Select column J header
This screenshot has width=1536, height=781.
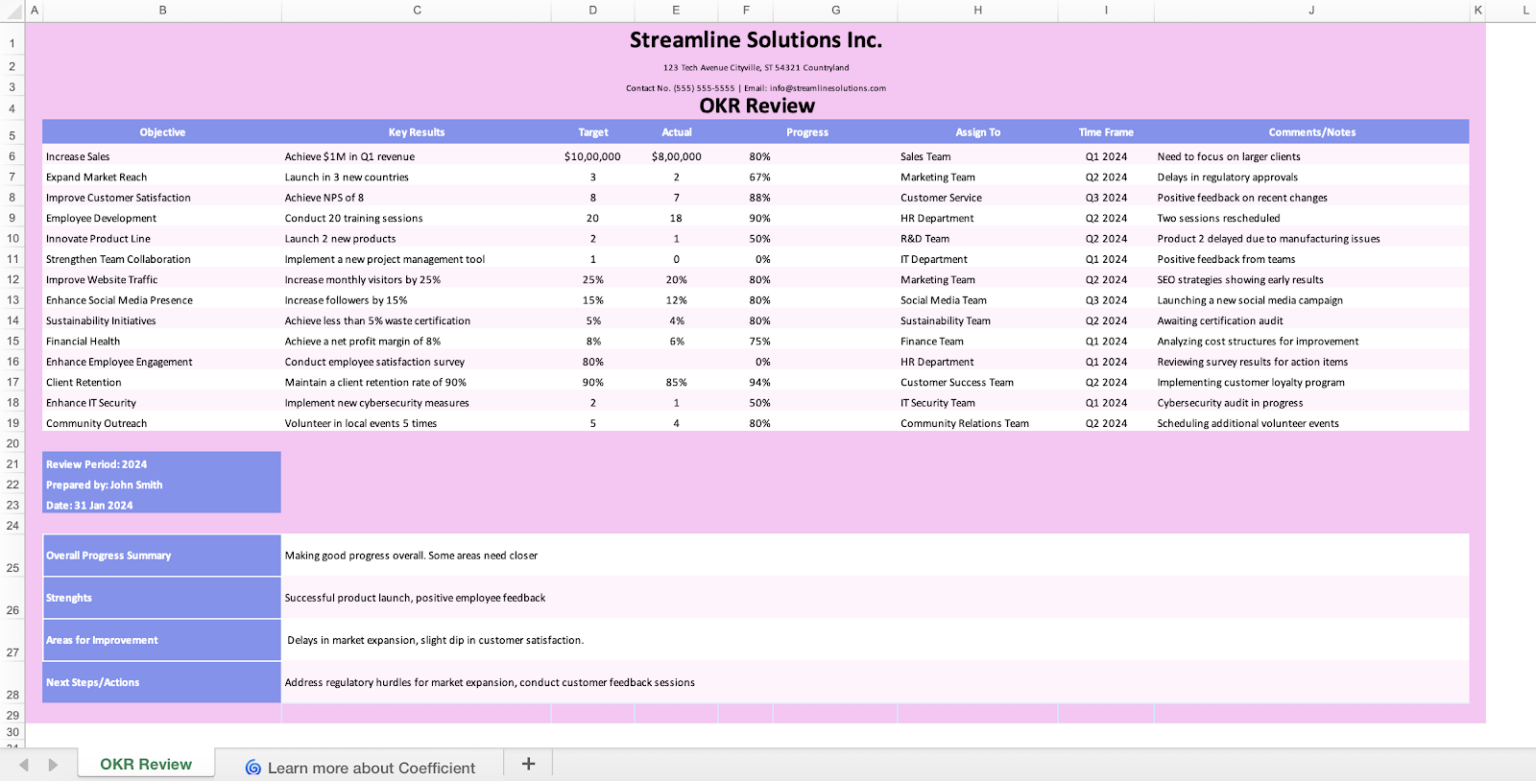click(1311, 10)
